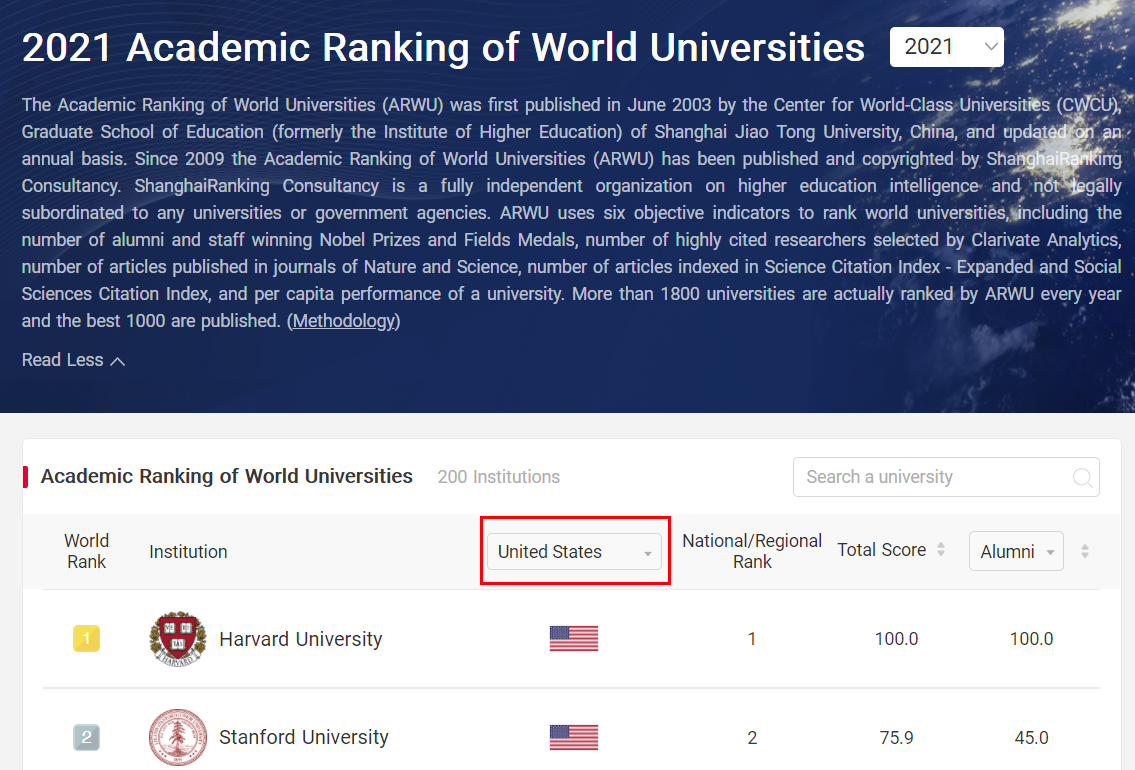Click the Total Score column header
The width and height of the screenshot is (1135, 770).
pos(882,550)
